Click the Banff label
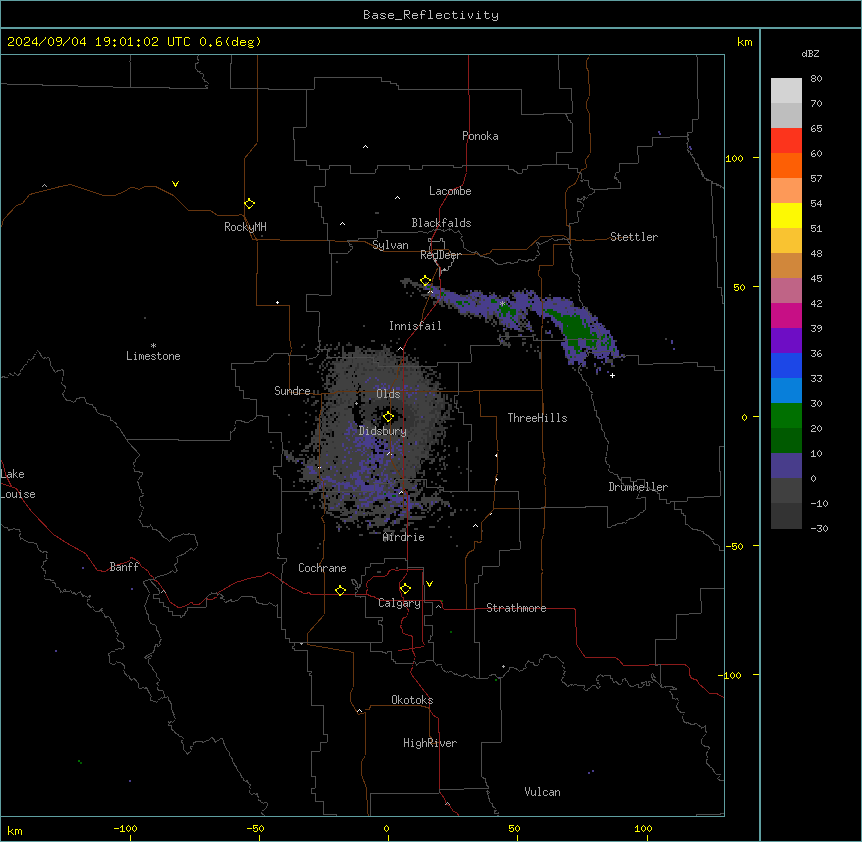 124,567
